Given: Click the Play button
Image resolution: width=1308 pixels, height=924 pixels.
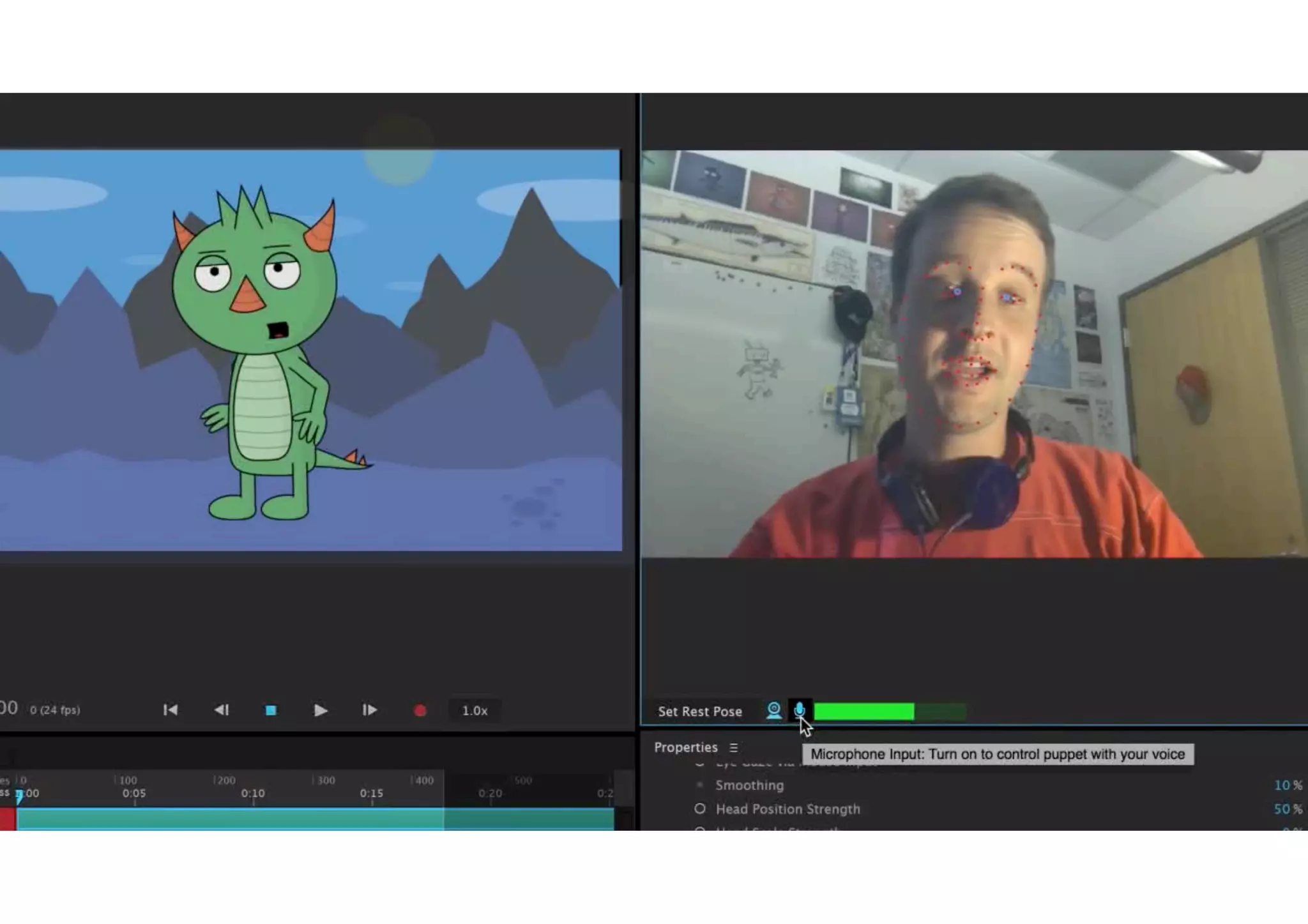Looking at the screenshot, I should (x=321, y=710).
